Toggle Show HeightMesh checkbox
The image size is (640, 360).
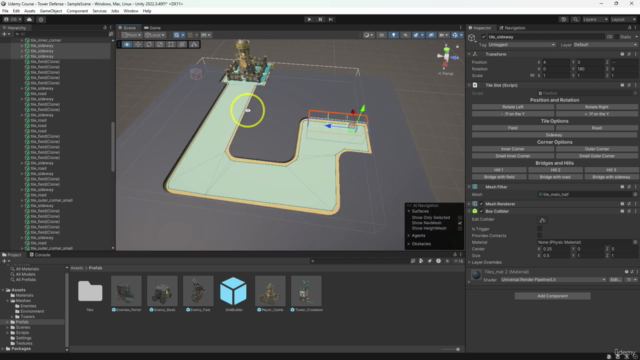pyautogui.click(x=460, y=228)
